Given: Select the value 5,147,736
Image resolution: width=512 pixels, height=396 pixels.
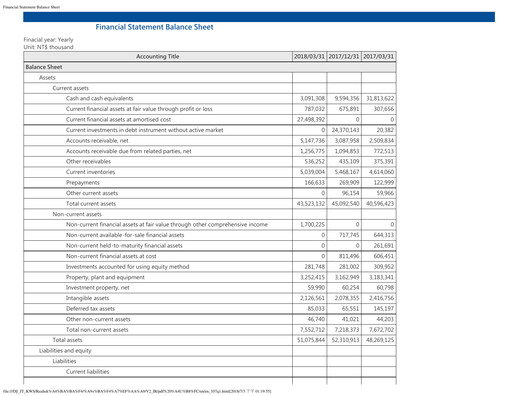Looking at the screenshot, I should point(312,141).
